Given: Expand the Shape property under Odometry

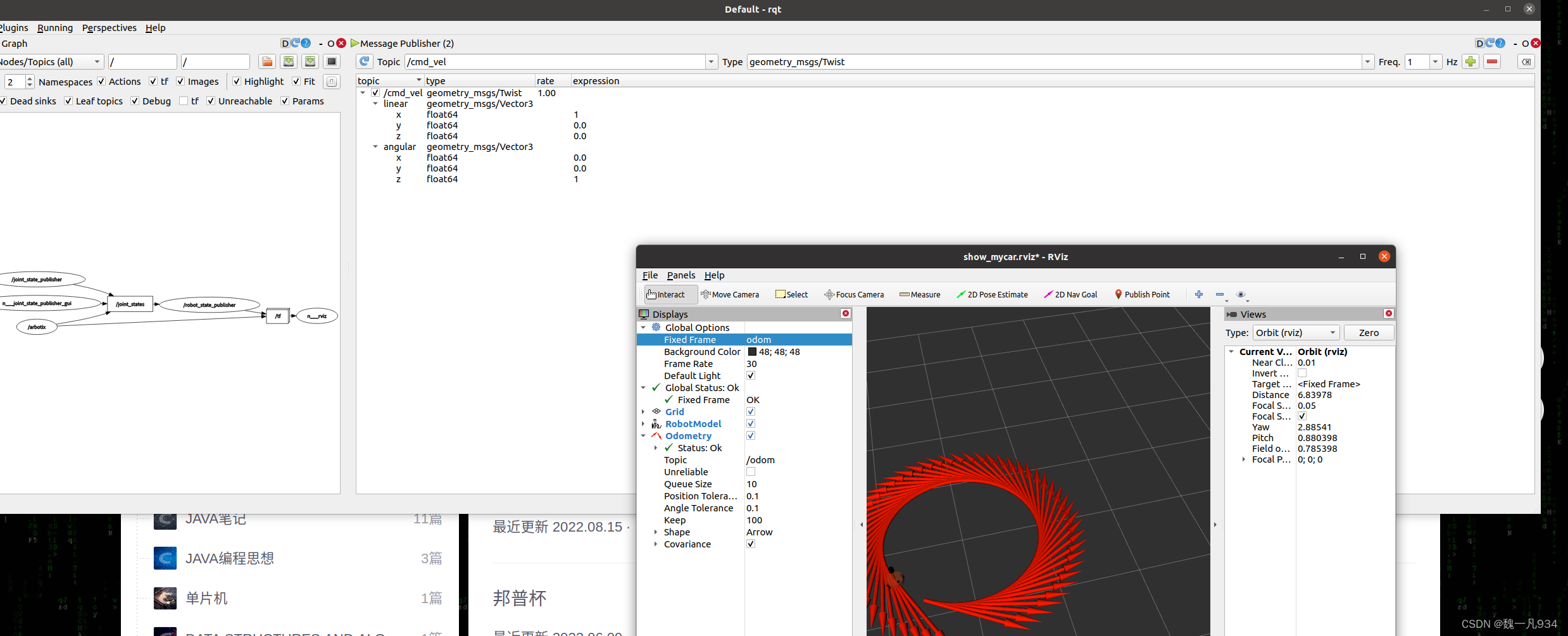Looking at the screenshot, I should pos(656,532).
